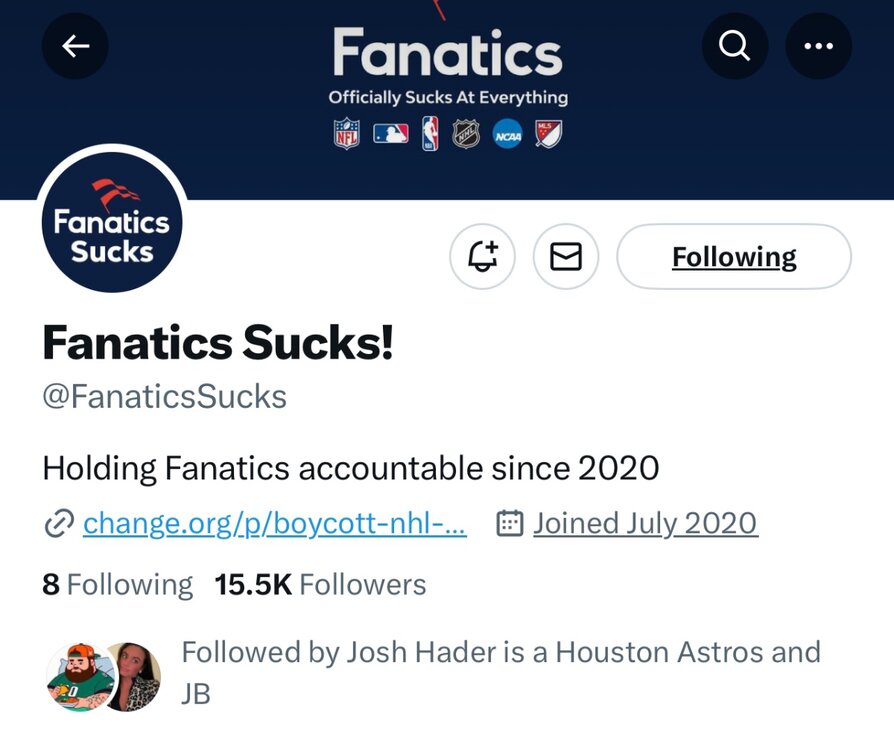
Task: Tap the Joined July 2020 date
Action: coord(644,523)
